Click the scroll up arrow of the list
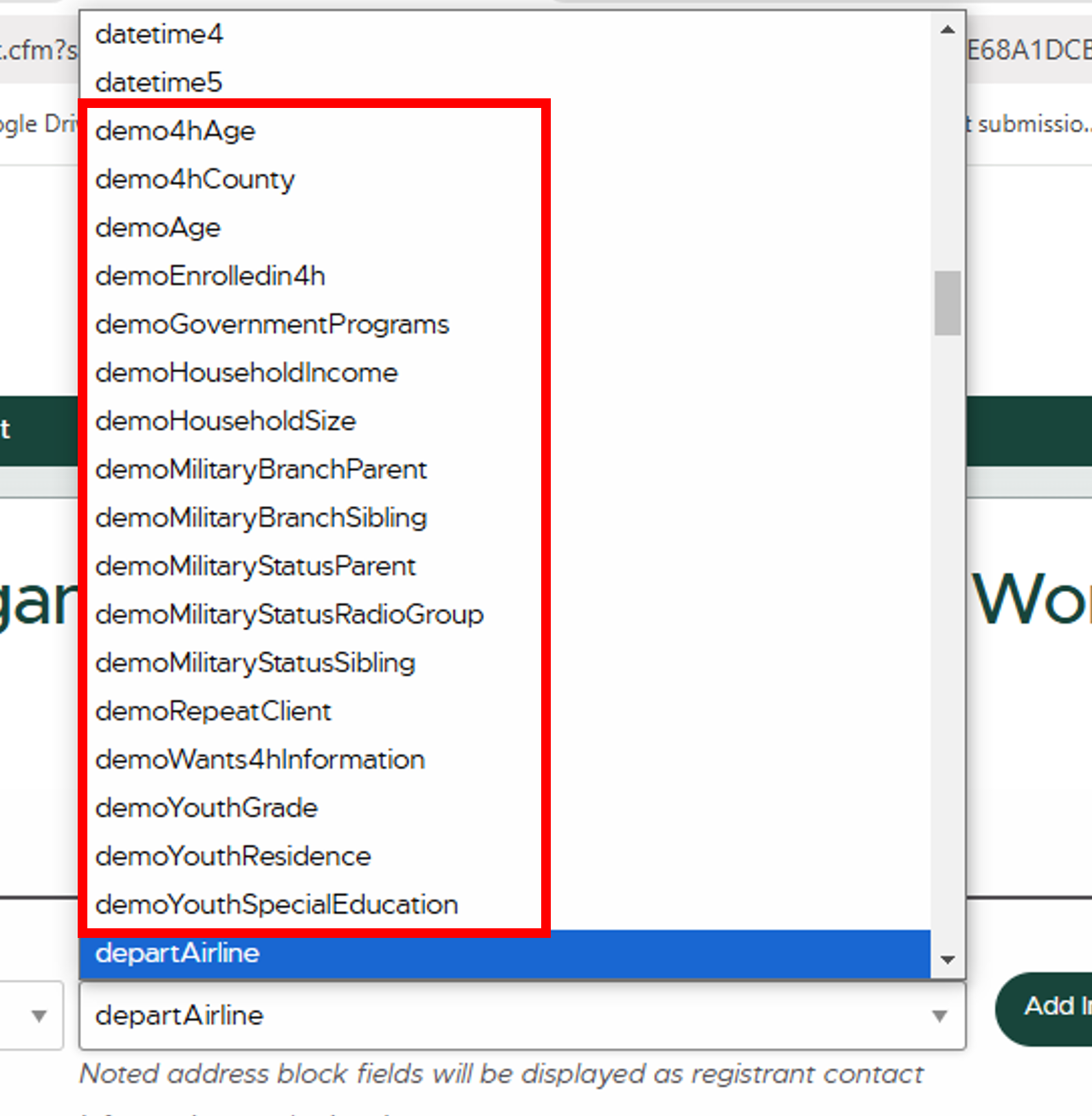The height and width of the screenshot is (1116, 1092). pos(948,30)
